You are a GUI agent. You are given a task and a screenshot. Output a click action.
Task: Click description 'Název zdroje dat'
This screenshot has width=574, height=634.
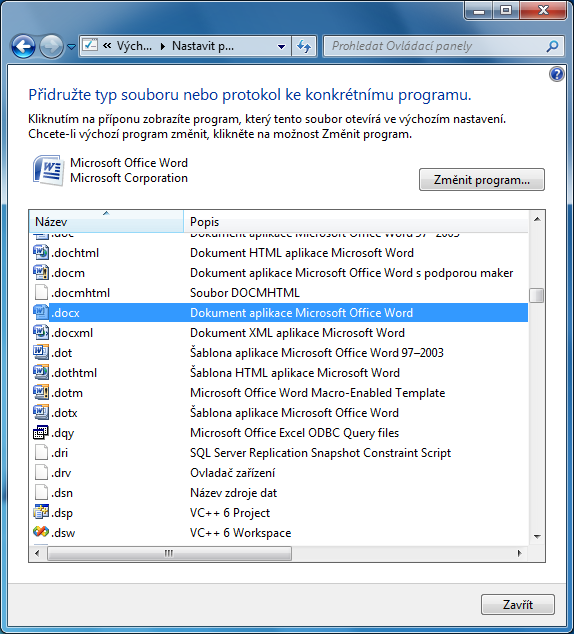click(234, 493)
